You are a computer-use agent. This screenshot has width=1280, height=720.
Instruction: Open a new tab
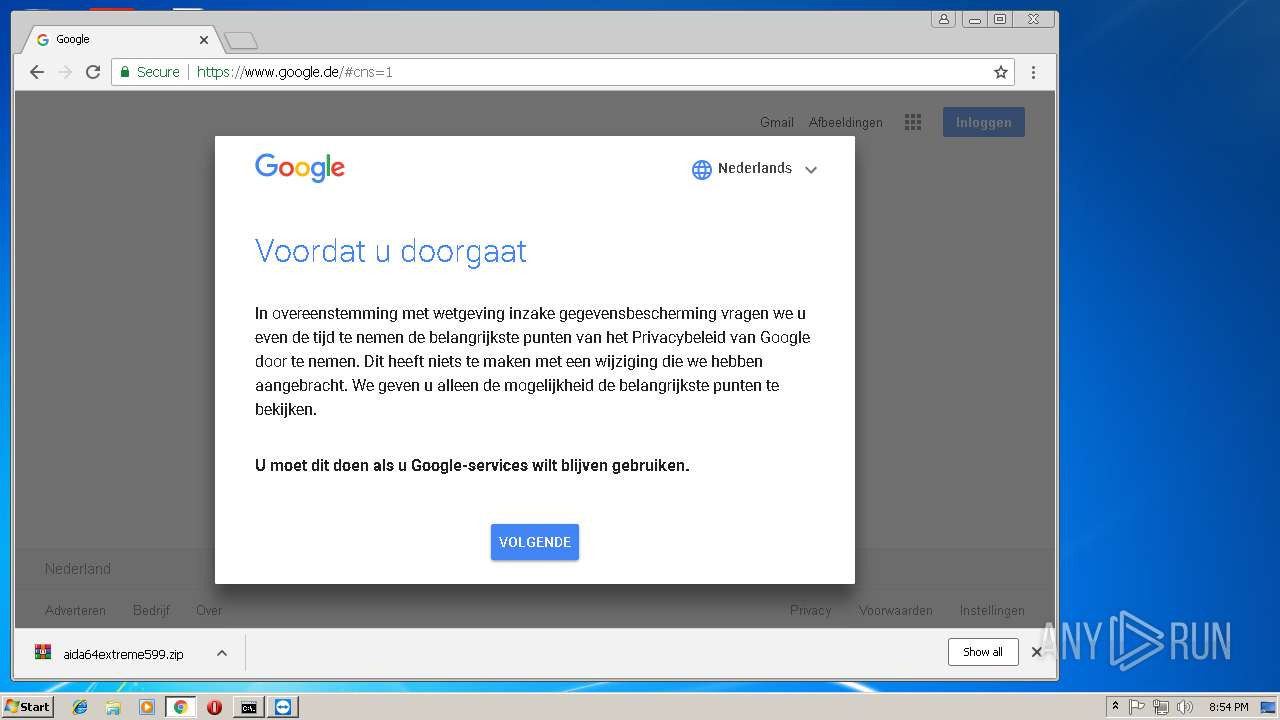(x=241, y=40)
